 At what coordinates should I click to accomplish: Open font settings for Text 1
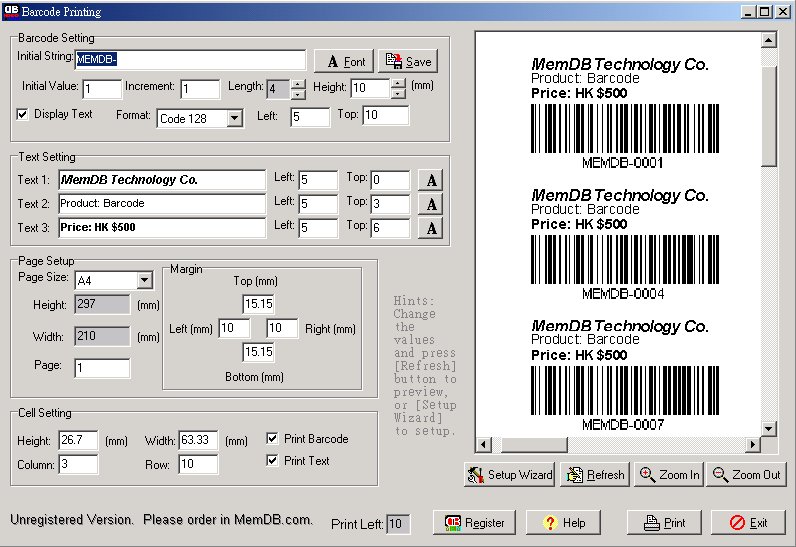(x=430, y=180)
